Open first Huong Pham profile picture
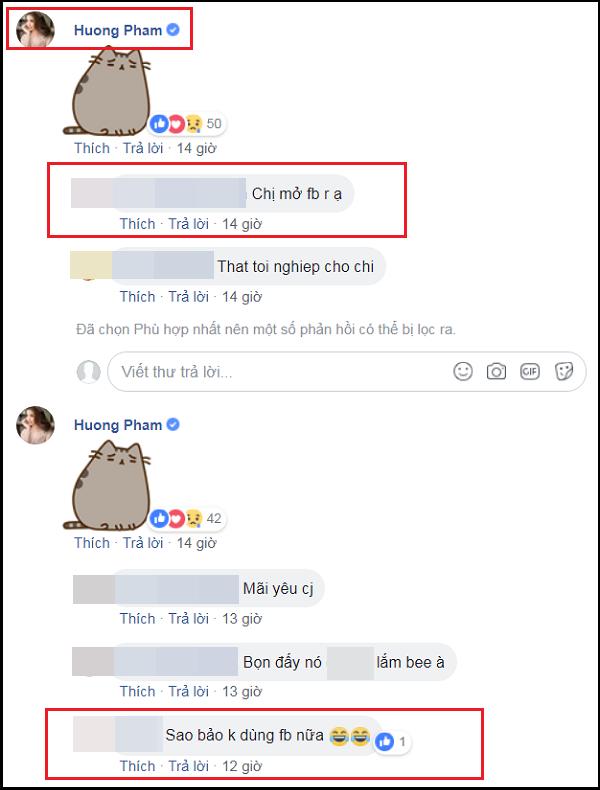The height and width of the screenshot is (790, 600). [x=35, y=30]
